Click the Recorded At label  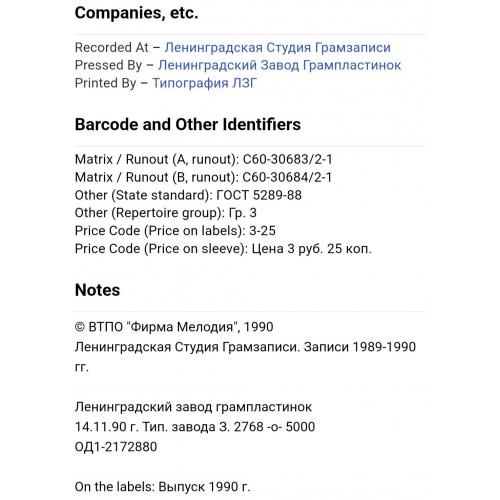[112, 48]
